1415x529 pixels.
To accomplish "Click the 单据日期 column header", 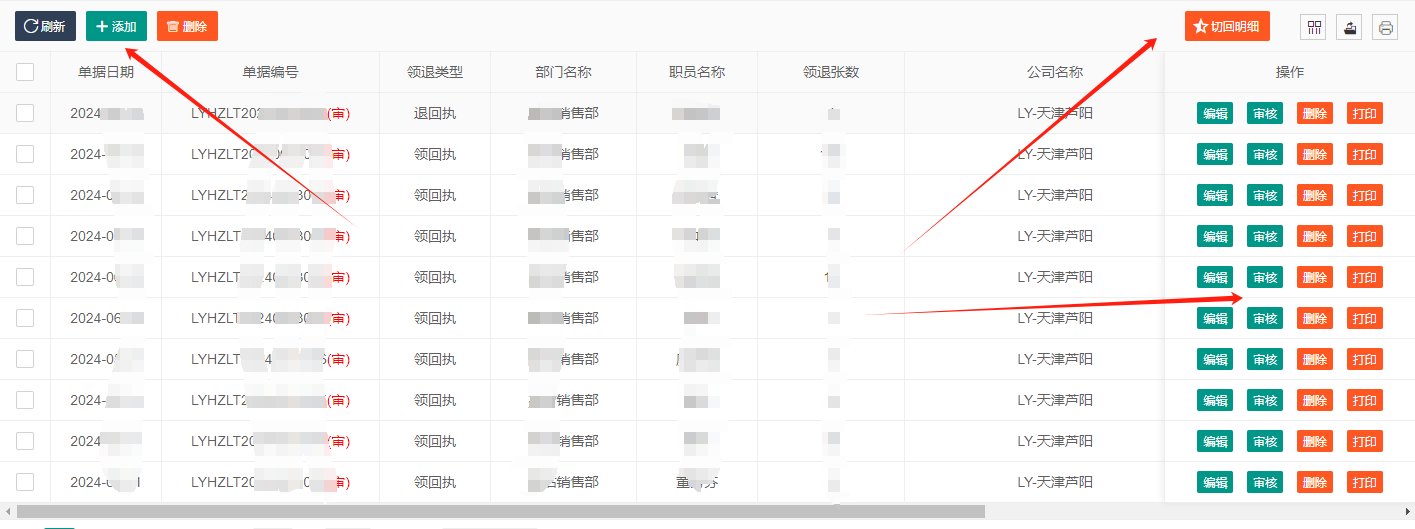I will click(106, 72).
